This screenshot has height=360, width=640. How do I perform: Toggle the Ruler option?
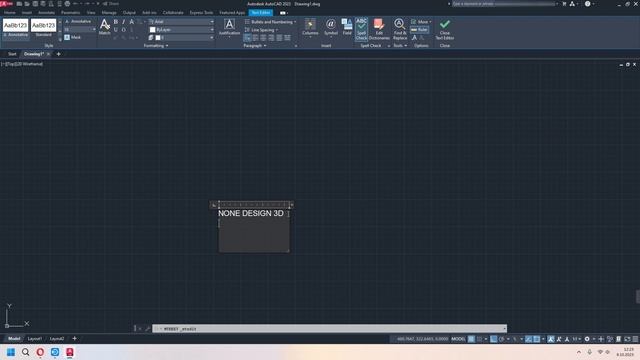[419, 30]
